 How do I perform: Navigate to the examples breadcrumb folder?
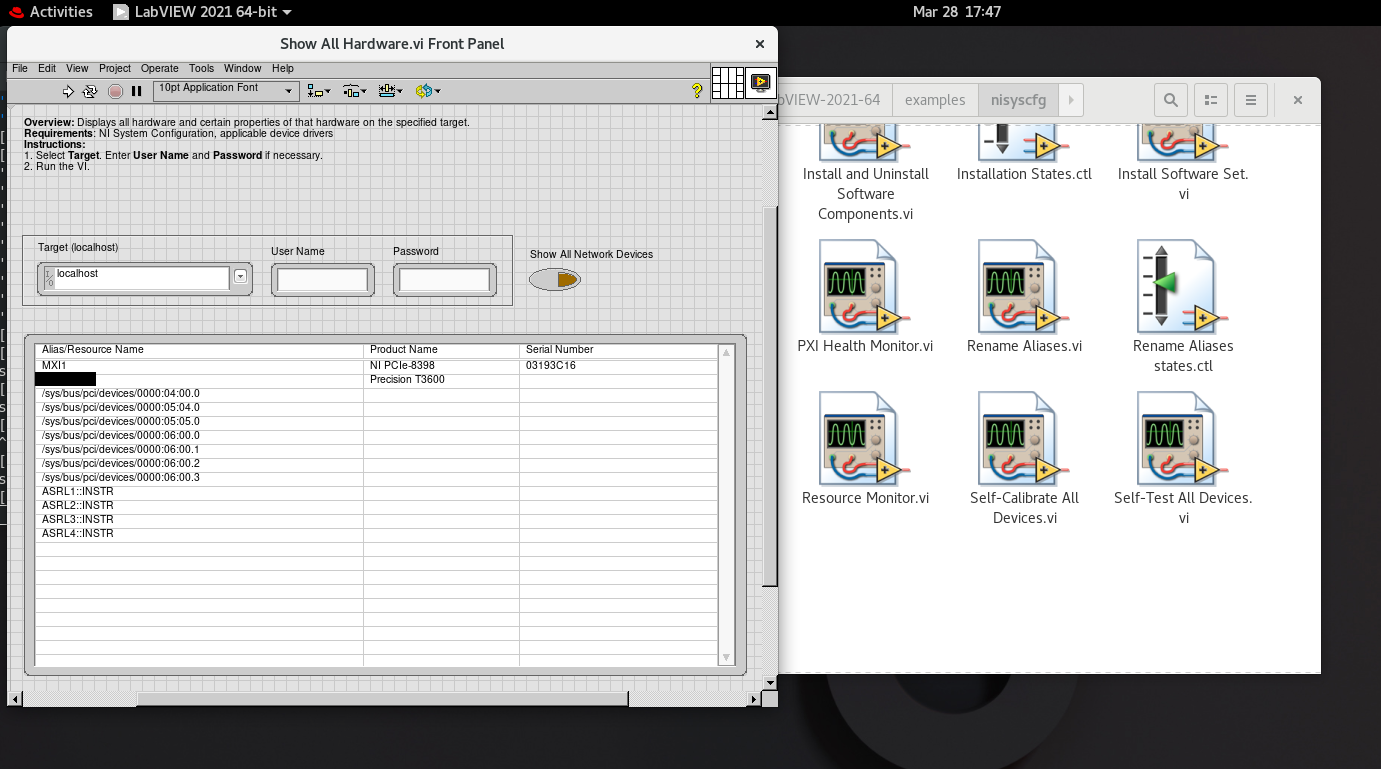click(934, 100)
